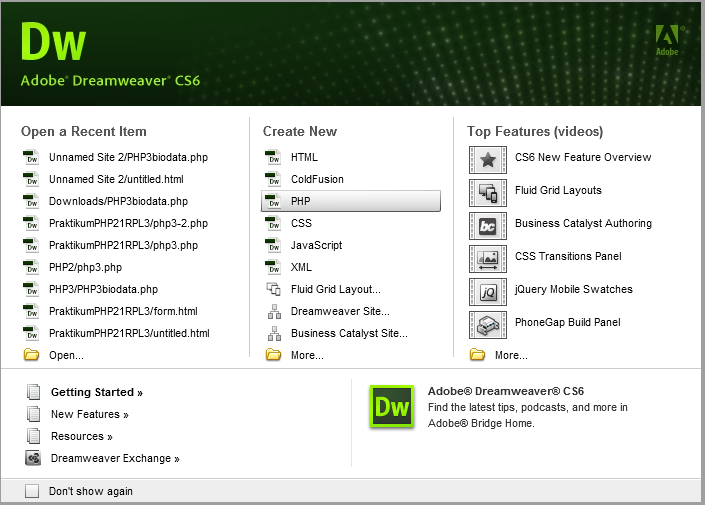Create a new JavaScript file
Image resolution: width=705 pixels, height=505 pixels.
317,246
